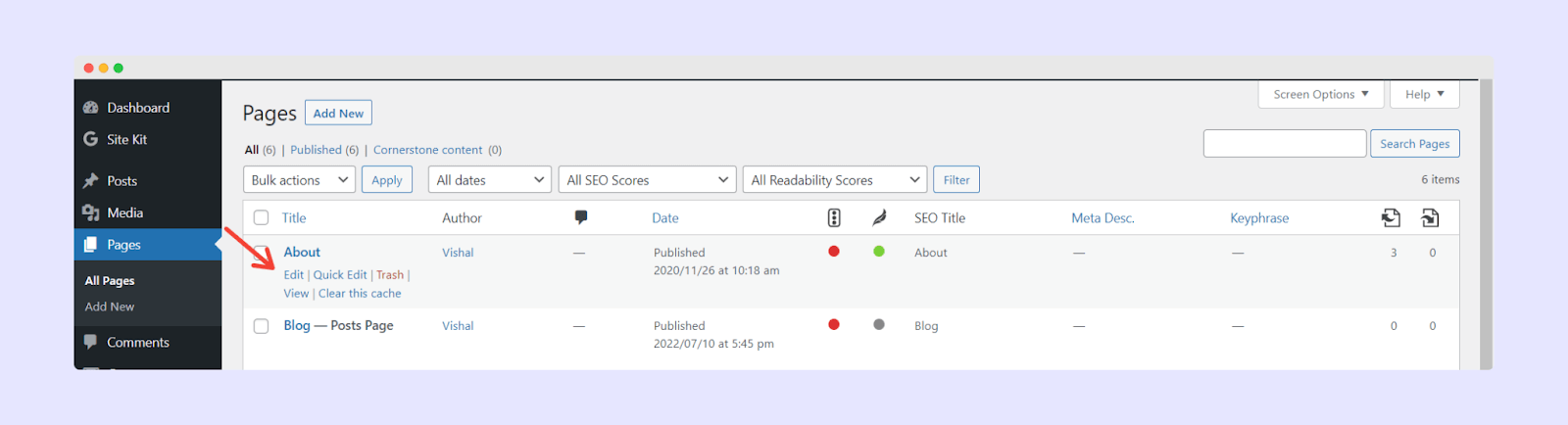
Task: Open the All SEO Scores dropdown
Action: point(647,180)
